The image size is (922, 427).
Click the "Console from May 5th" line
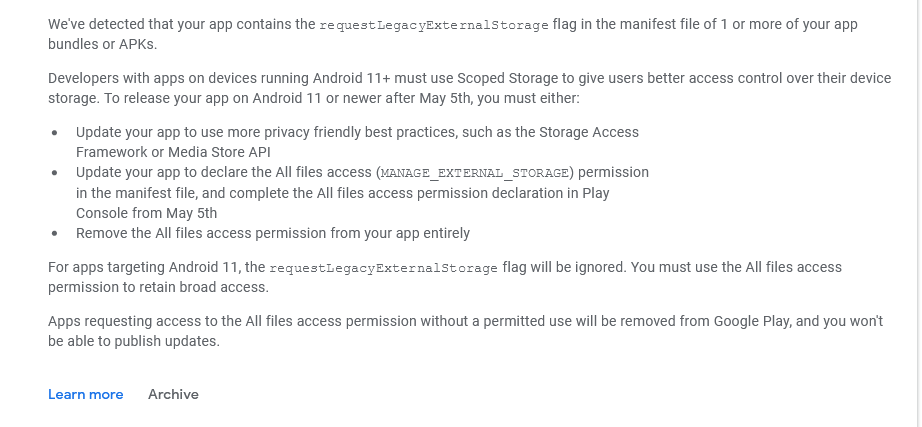[146, 212]
